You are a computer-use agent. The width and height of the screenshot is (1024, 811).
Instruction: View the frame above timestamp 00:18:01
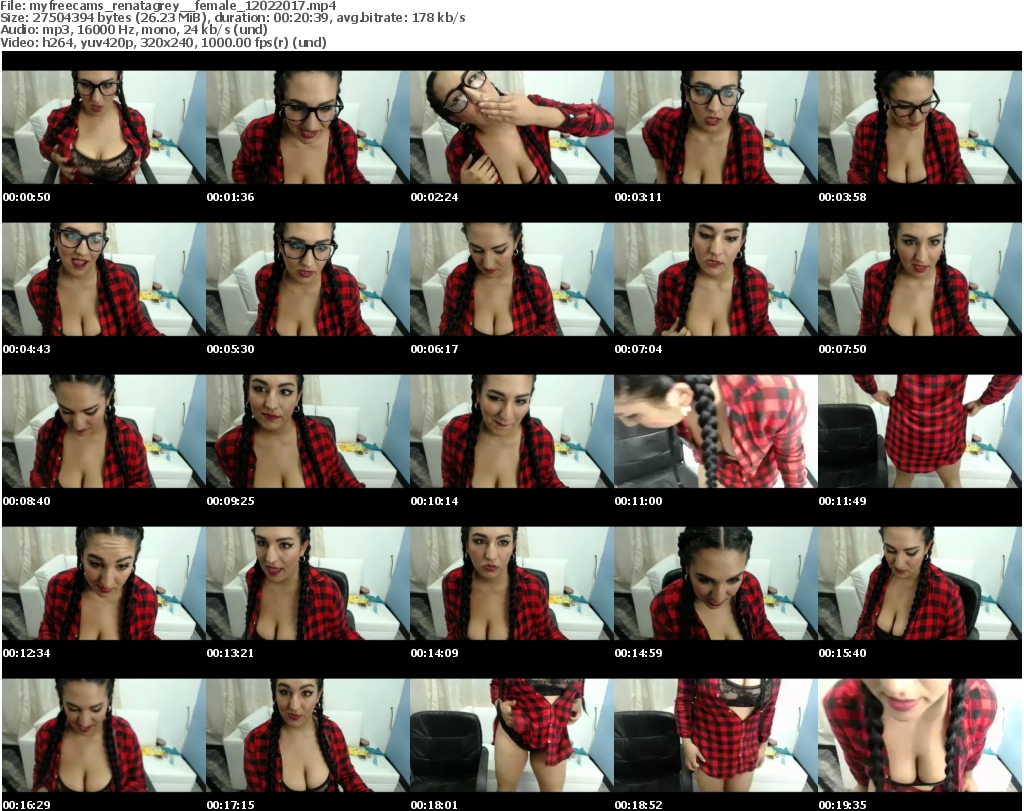(512, 735)
